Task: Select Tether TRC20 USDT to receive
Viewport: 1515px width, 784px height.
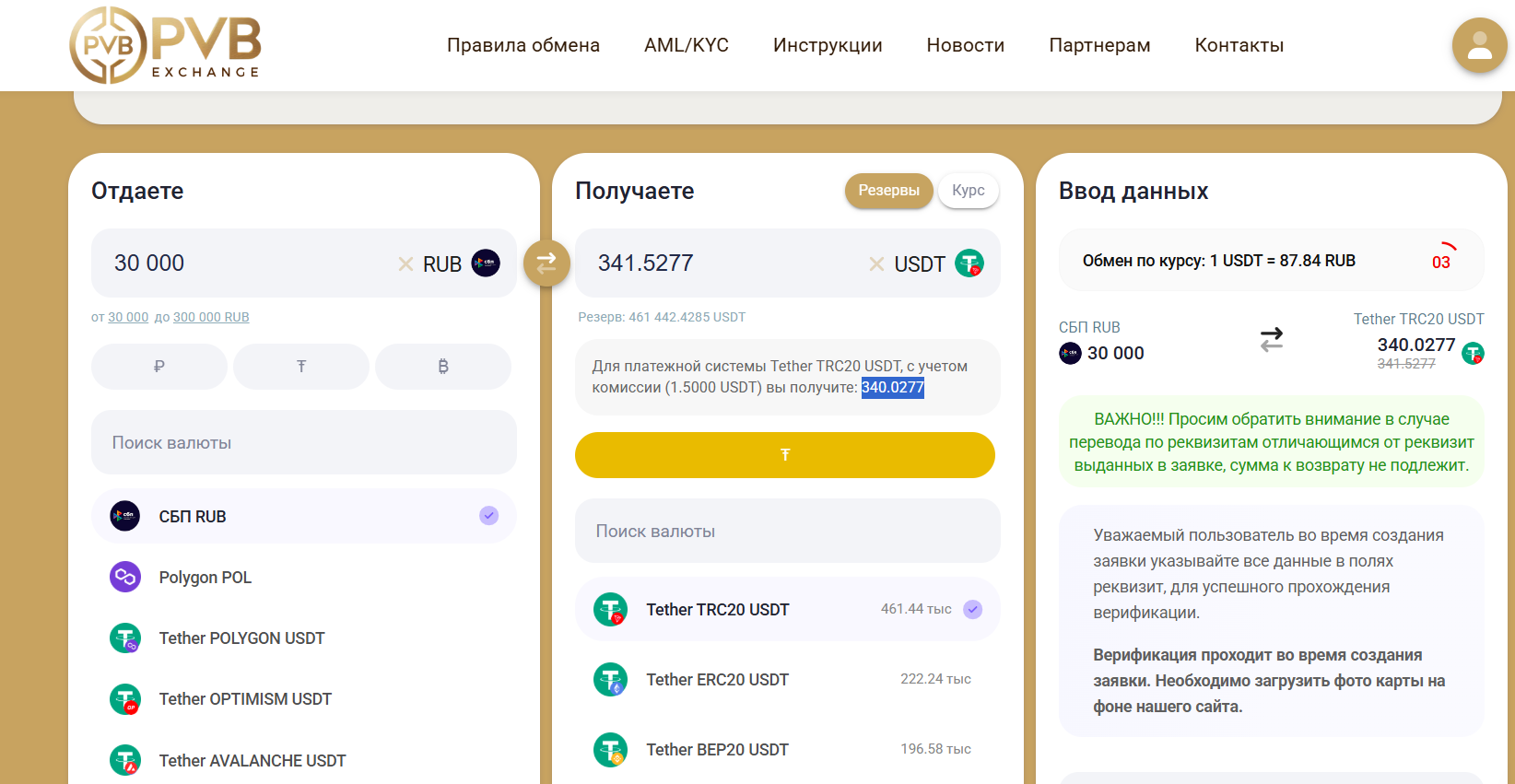Action: tap(788, 609)
